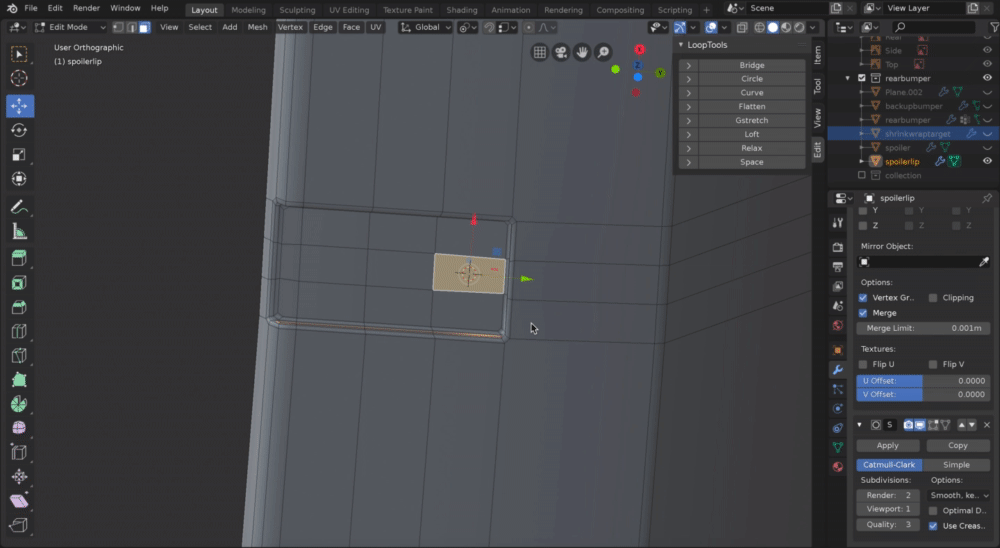Screen dimensions: 1000x548
Task: Click the Apply modifier button
Action: point(887,446)
